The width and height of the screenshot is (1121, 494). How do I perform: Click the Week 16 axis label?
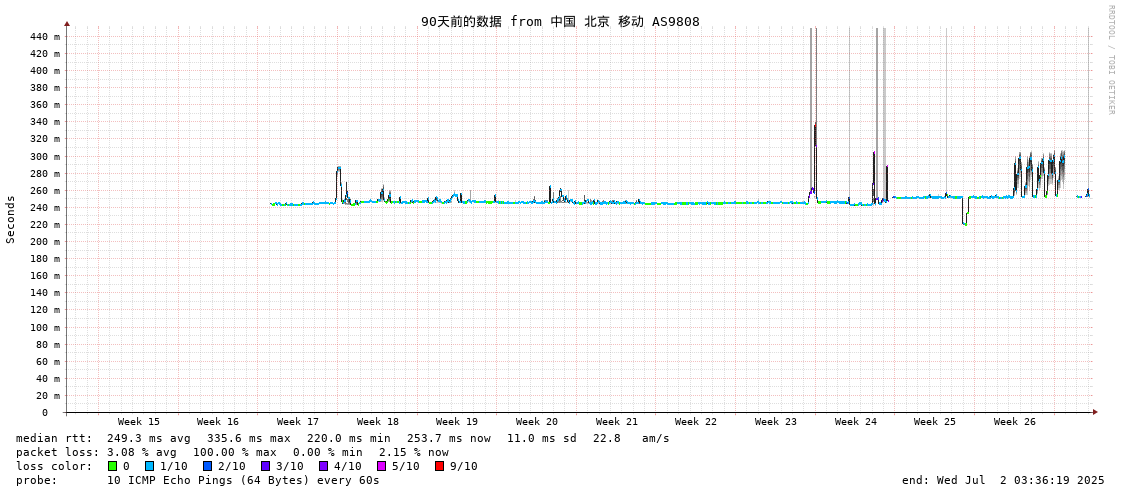[218, 422]
